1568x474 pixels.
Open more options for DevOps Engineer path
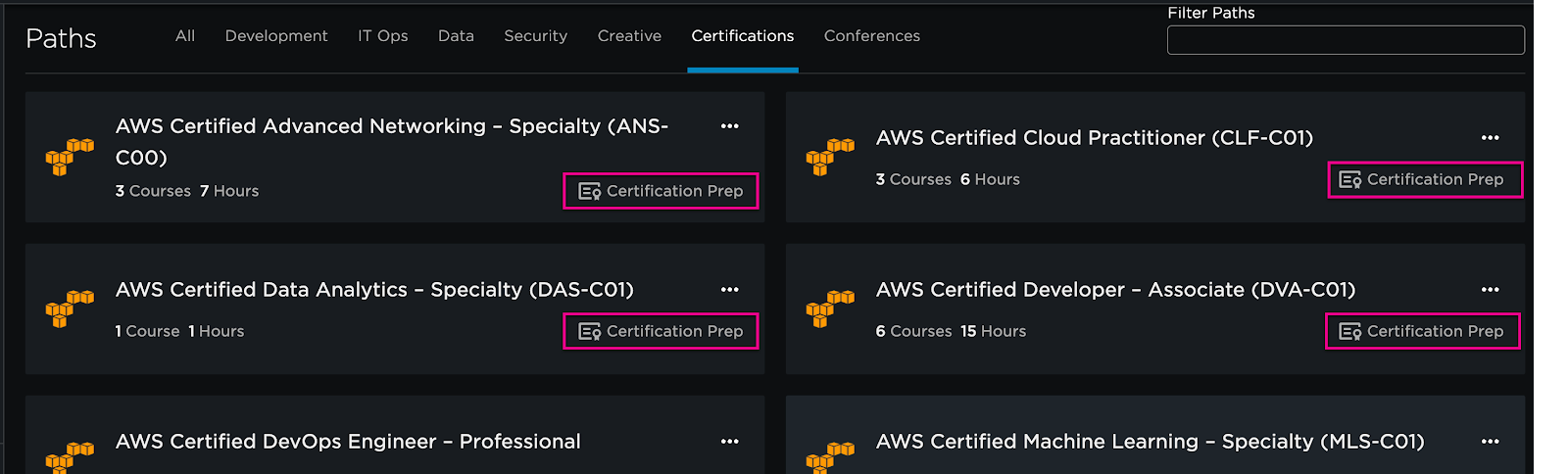(x=730, y=442)
